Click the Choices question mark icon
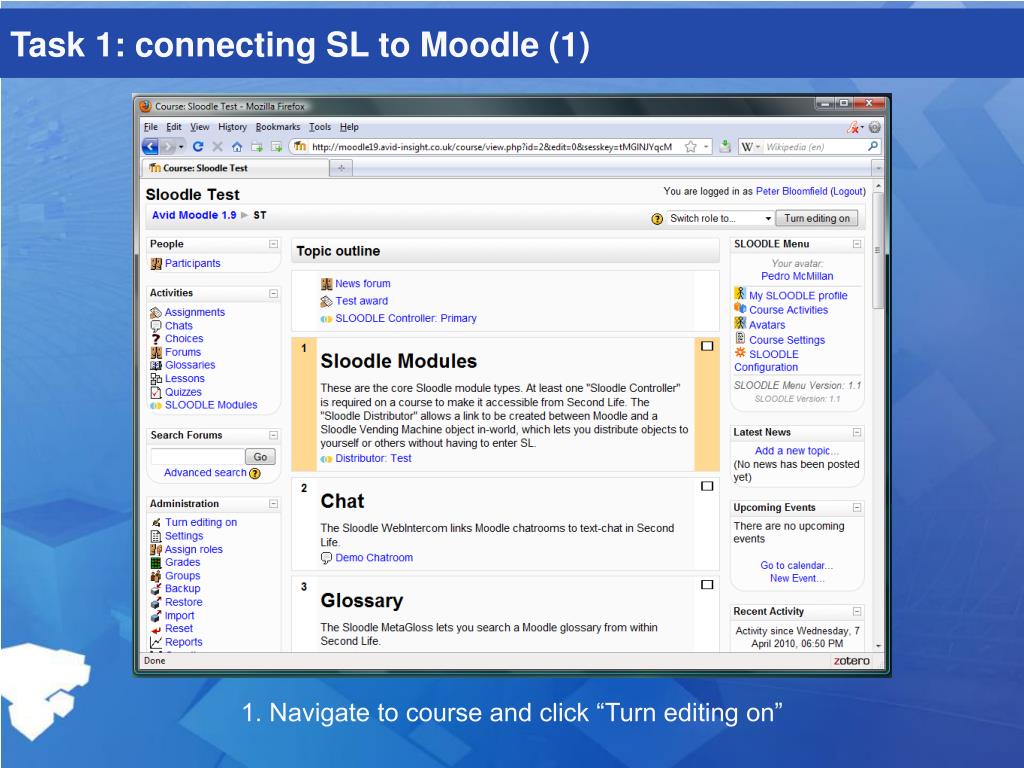Screen dimensions: 1024x768 [156, 339]
